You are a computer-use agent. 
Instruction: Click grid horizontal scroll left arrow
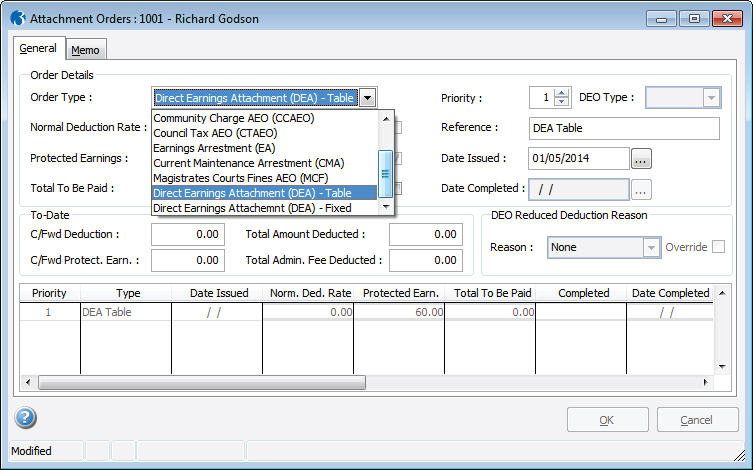28,383
